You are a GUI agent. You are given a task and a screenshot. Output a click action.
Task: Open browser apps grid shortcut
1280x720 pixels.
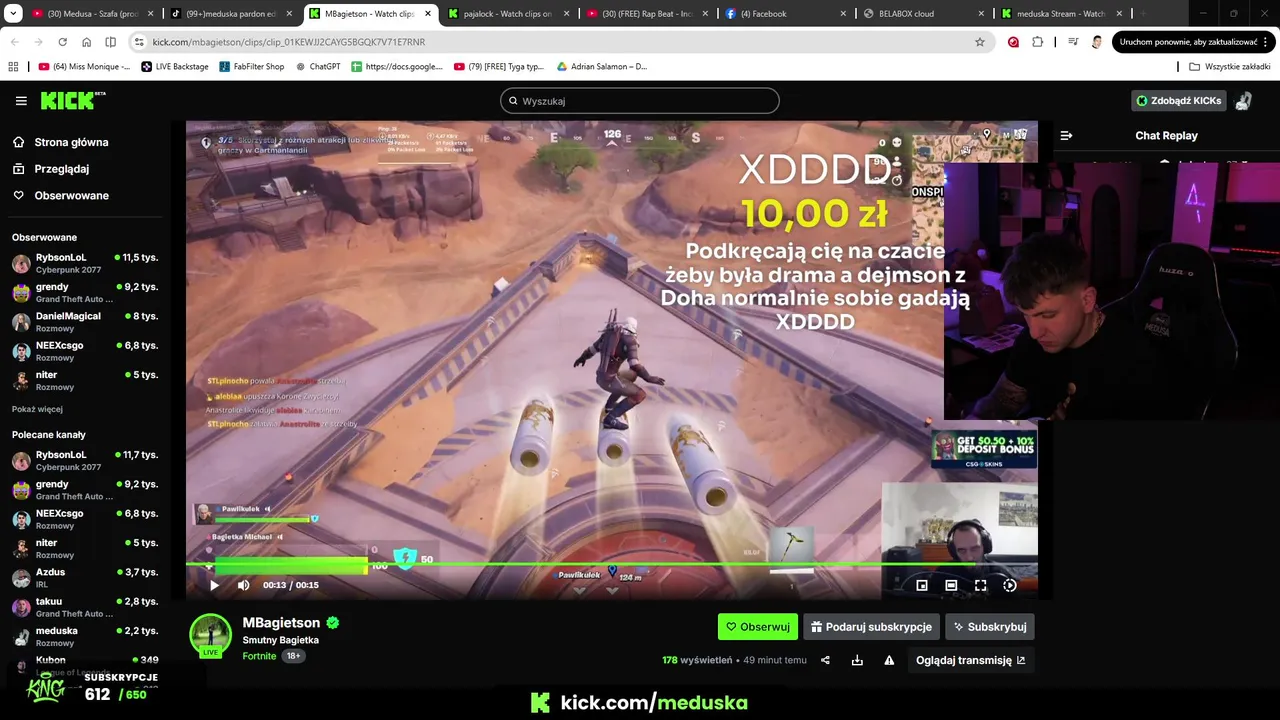(x=13, y=66)
